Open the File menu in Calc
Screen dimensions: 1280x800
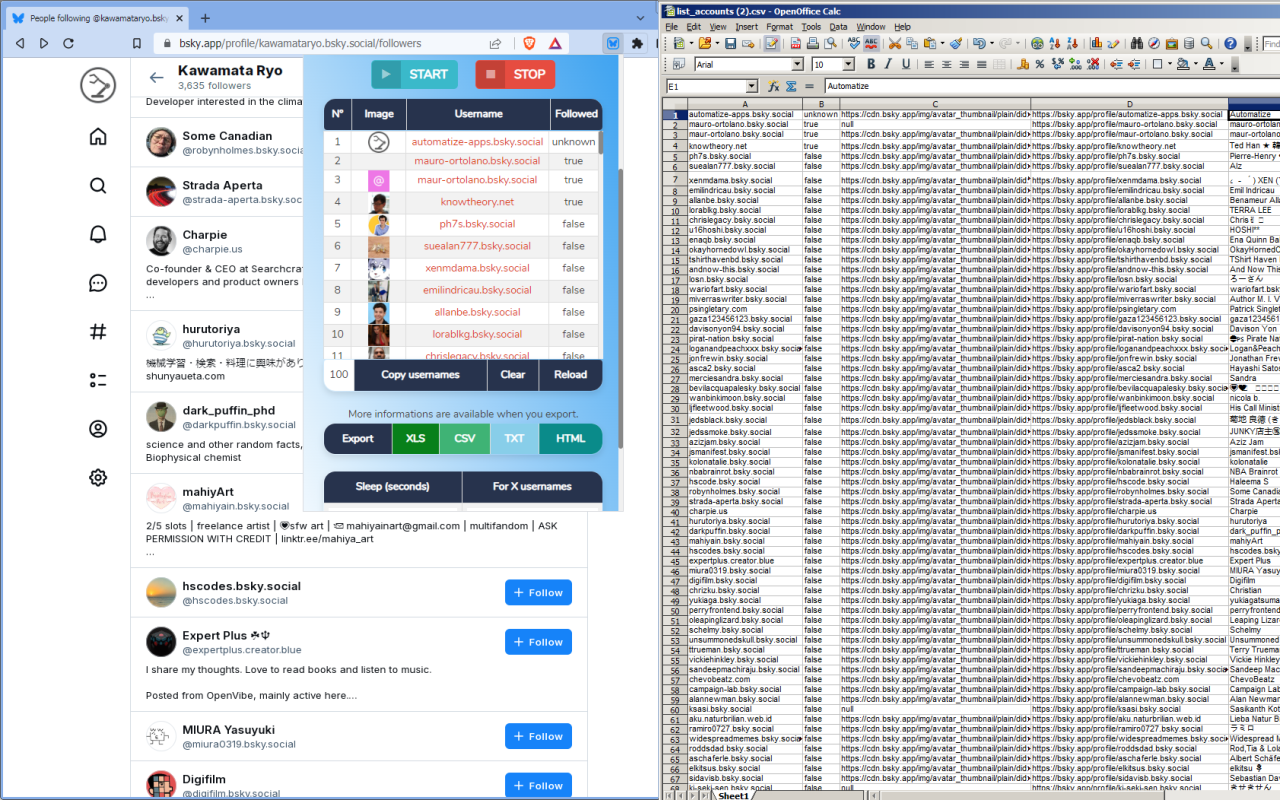point(672,27)
